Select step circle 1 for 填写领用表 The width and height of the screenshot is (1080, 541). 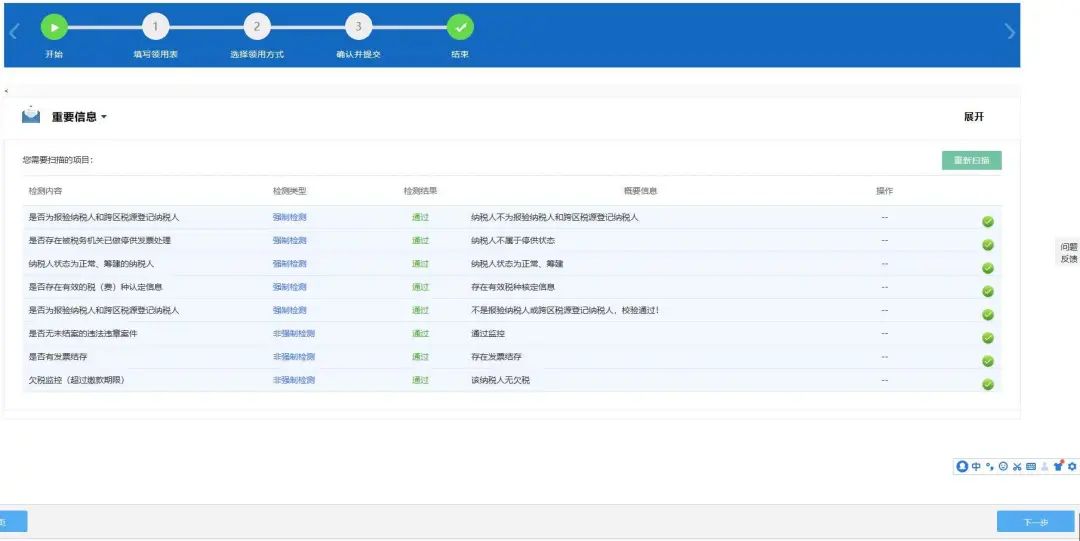coord(155,28)
